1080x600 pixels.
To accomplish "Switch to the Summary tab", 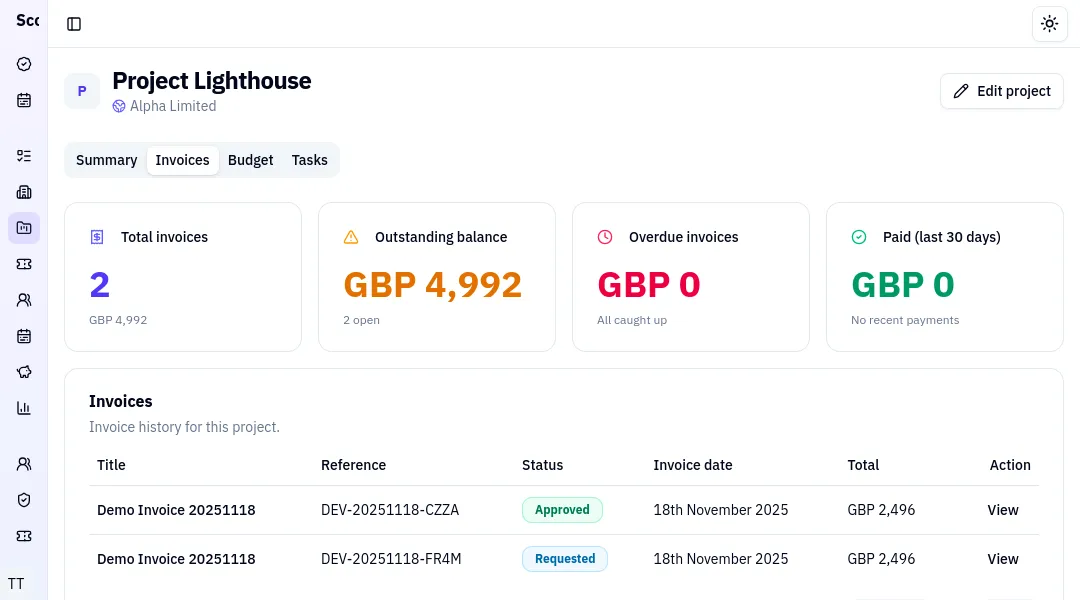I will tap(106, 160).
